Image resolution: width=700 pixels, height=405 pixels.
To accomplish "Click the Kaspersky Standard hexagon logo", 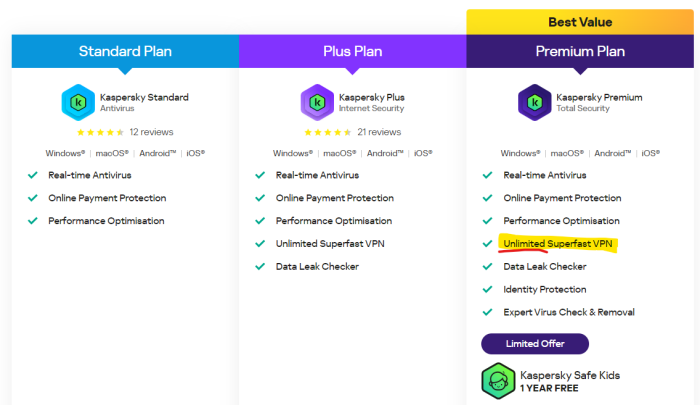I will pos(77,102).
